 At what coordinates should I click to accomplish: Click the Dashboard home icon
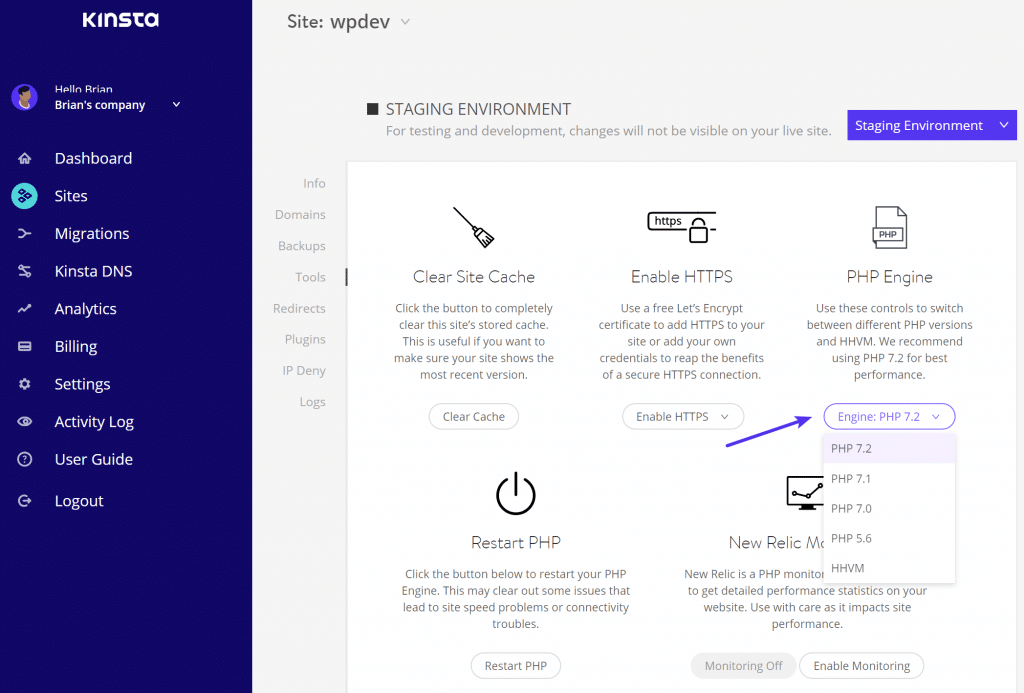click(x=25, y=158)
